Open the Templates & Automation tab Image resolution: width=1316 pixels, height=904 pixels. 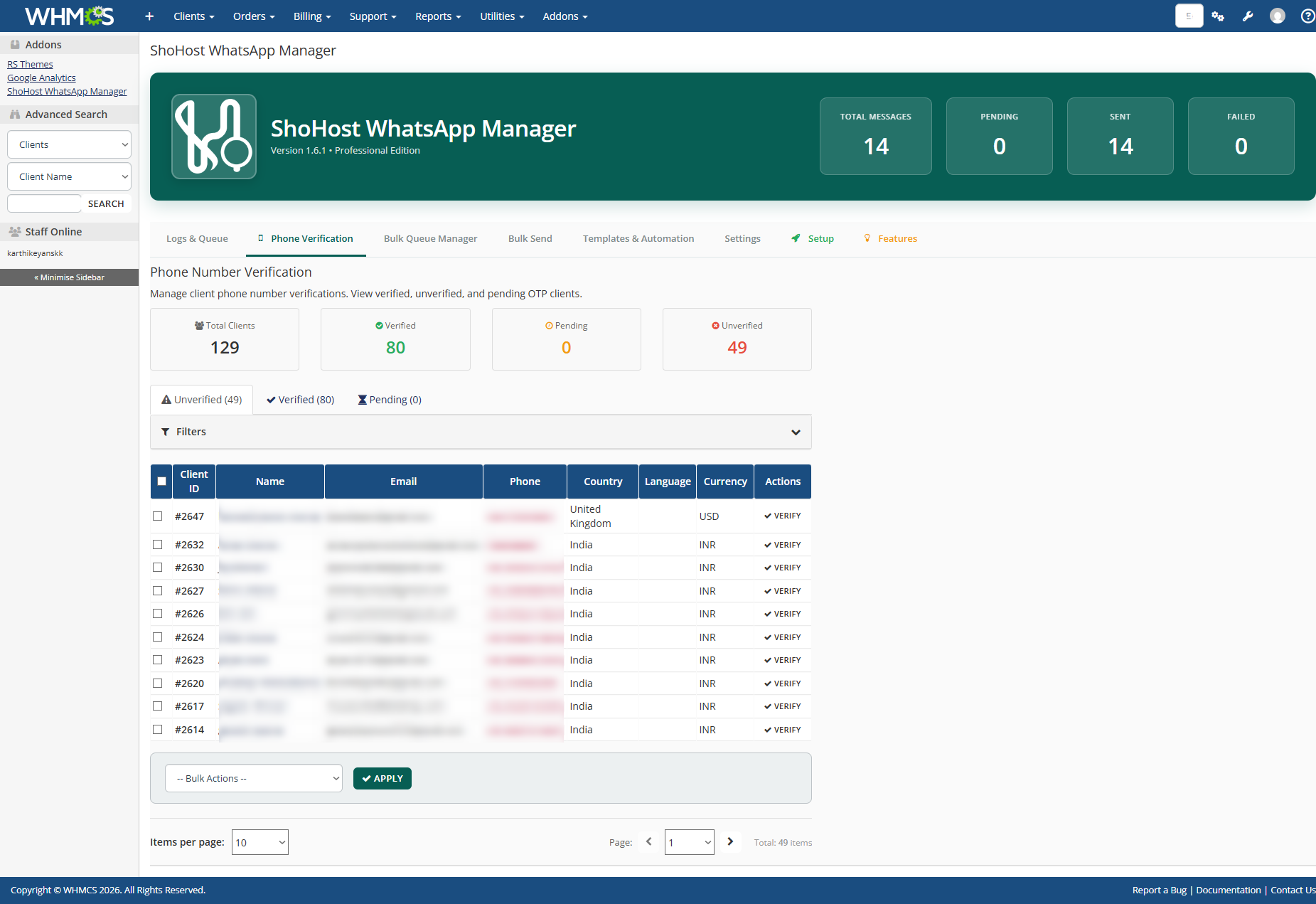[638, 238]
